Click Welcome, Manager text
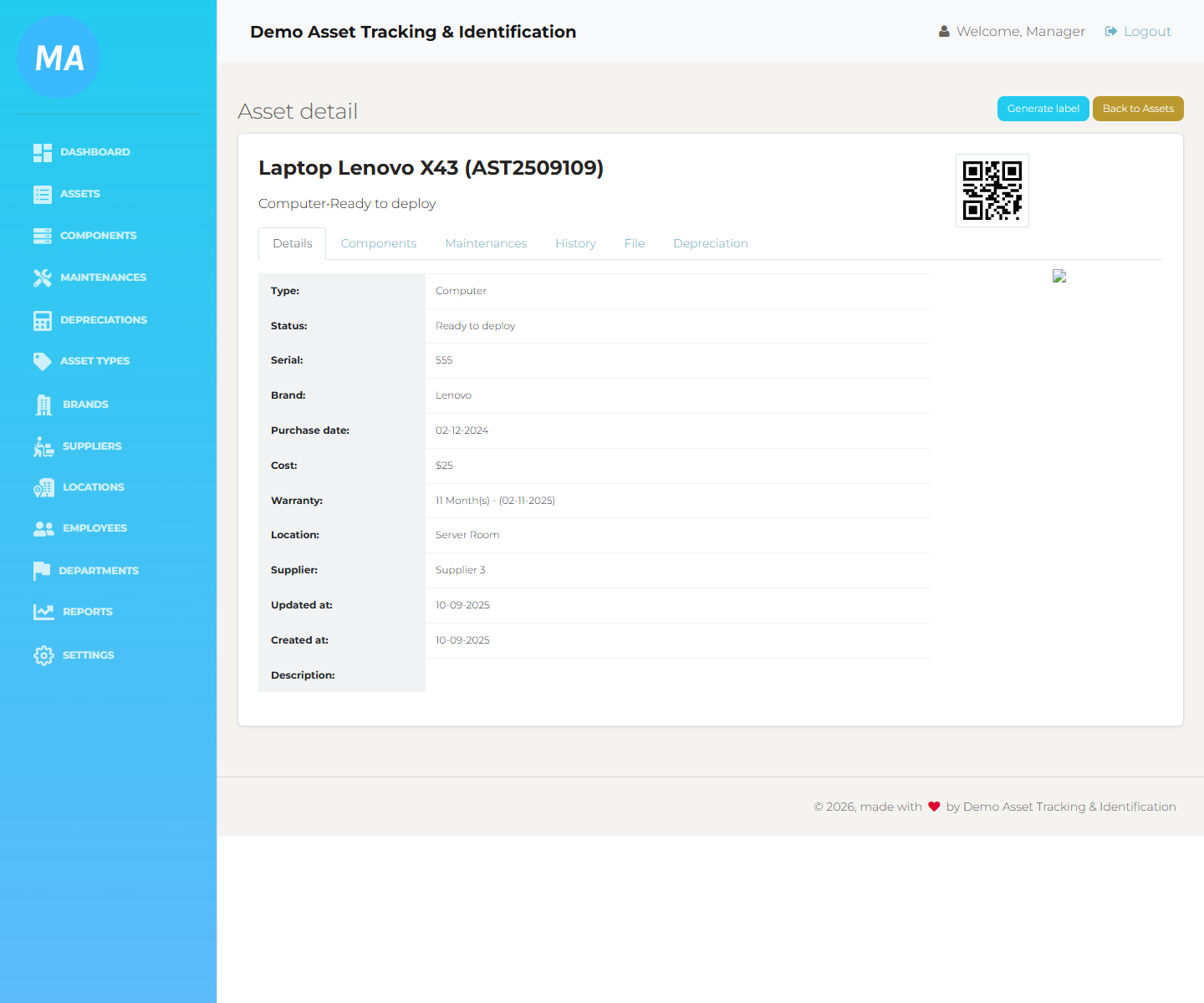The width and height of the screenshot is (1204, 1003). tap(1021, 32)
